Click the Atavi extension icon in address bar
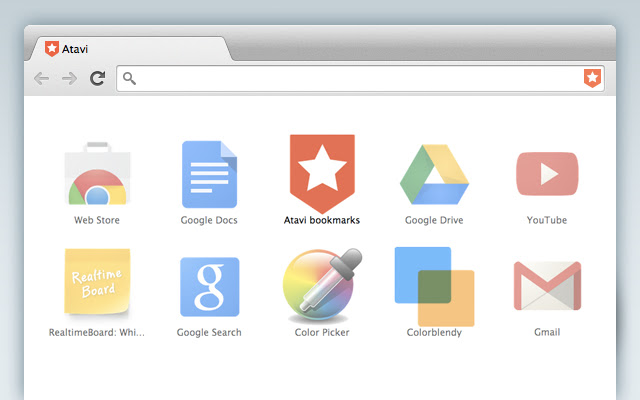The height and width of the screenshot is (400, 640). (592, 78)
